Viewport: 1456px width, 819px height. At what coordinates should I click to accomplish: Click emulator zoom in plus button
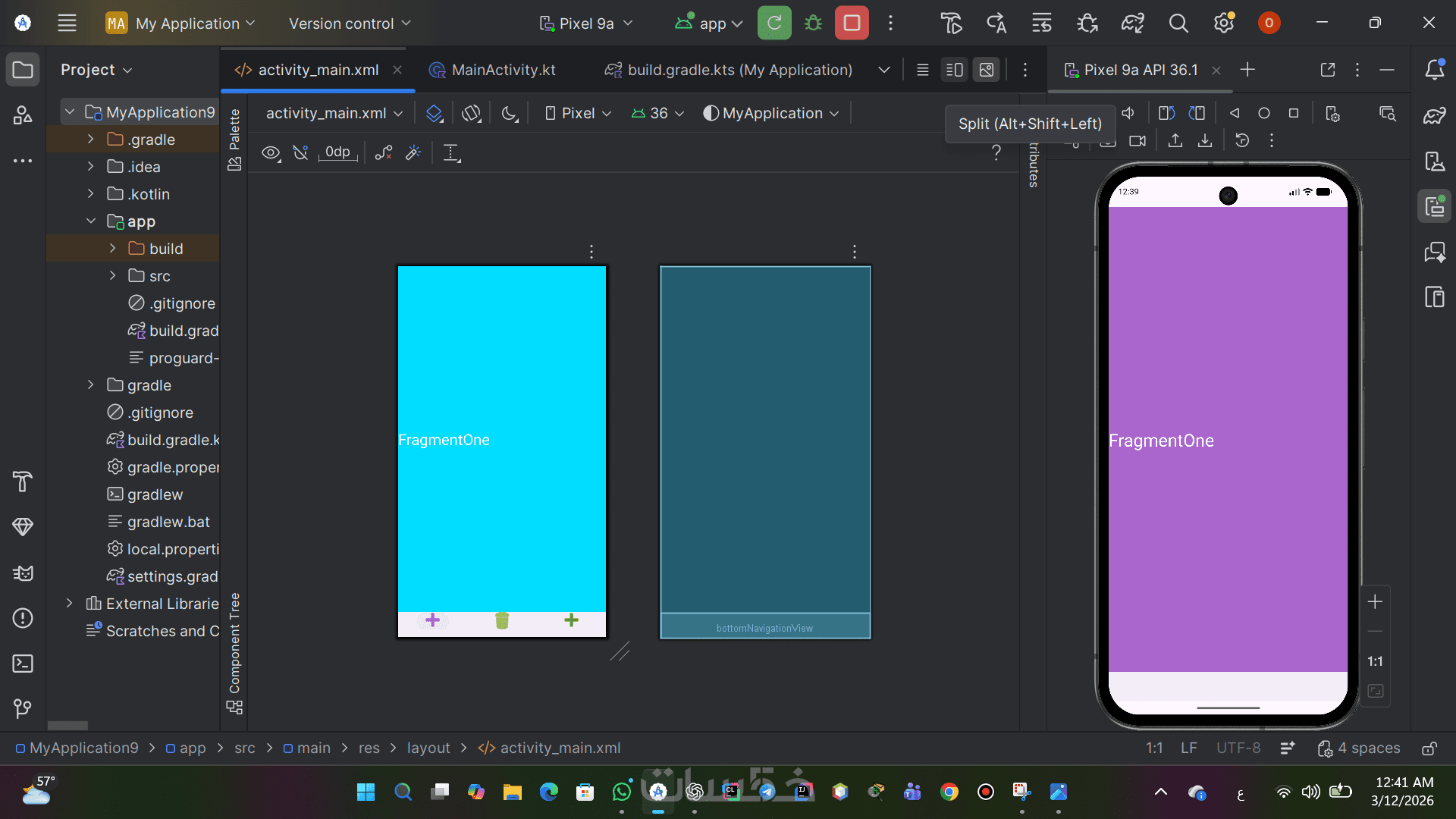(x=1375, y=601)
